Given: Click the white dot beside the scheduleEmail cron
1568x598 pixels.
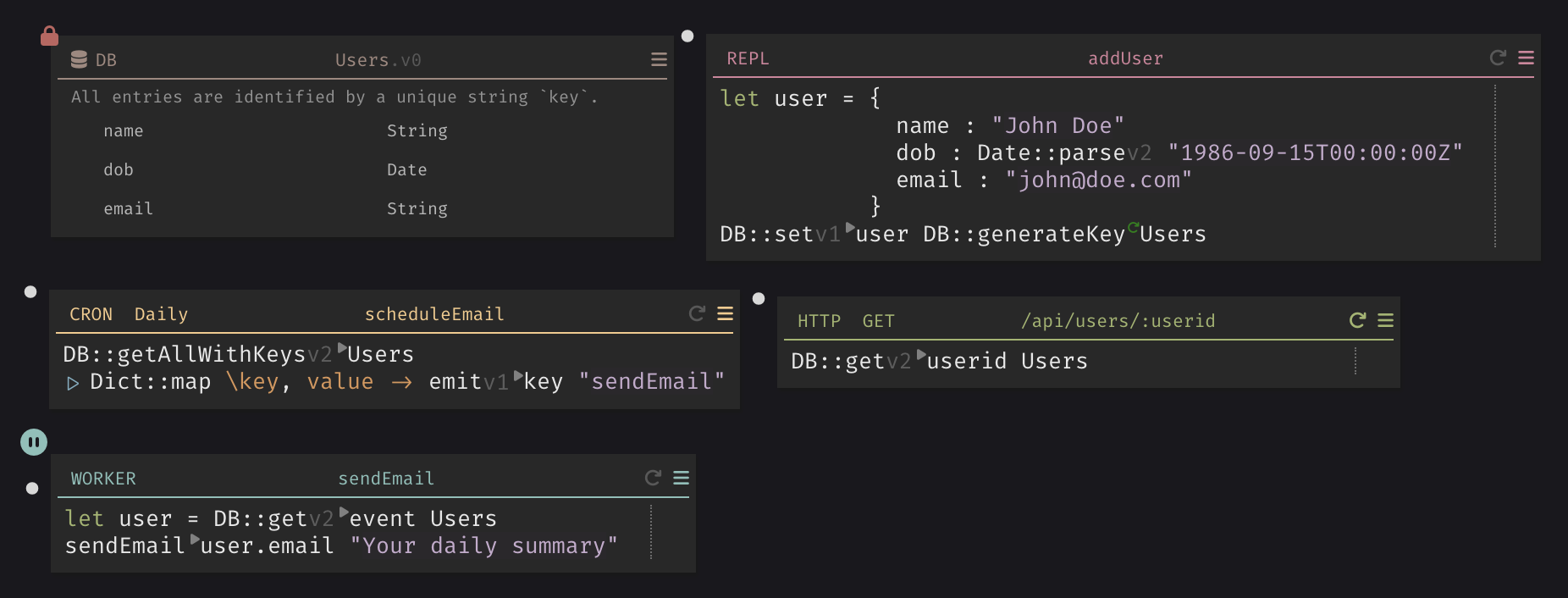Looking at the screenshot, I should click(30, 291).
